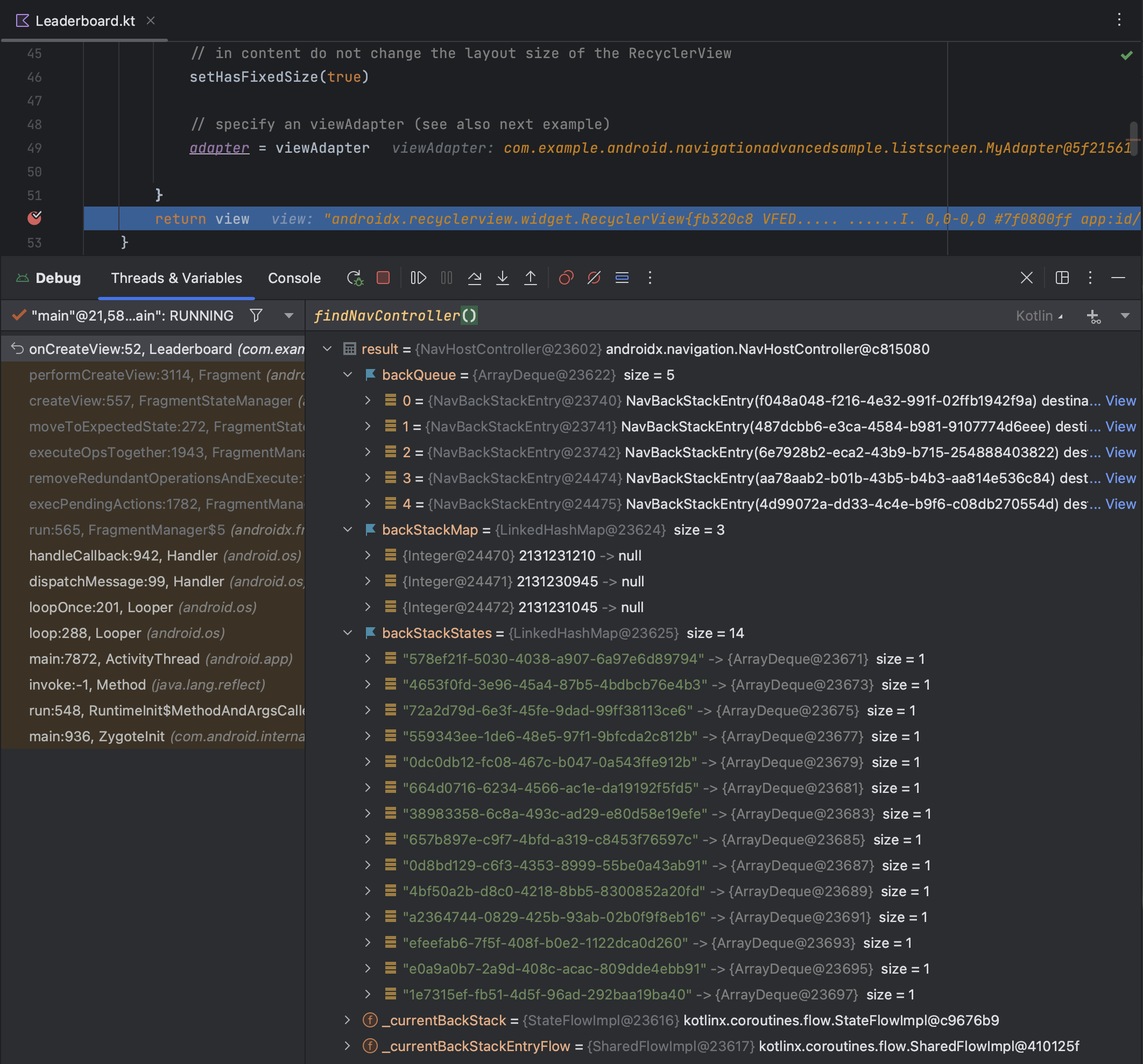Image resolution: width=1143 pixels, height=1064 pixels.
Task: Toggle breakpoint on line 52 gutter
Action: (x=34, y=218)
